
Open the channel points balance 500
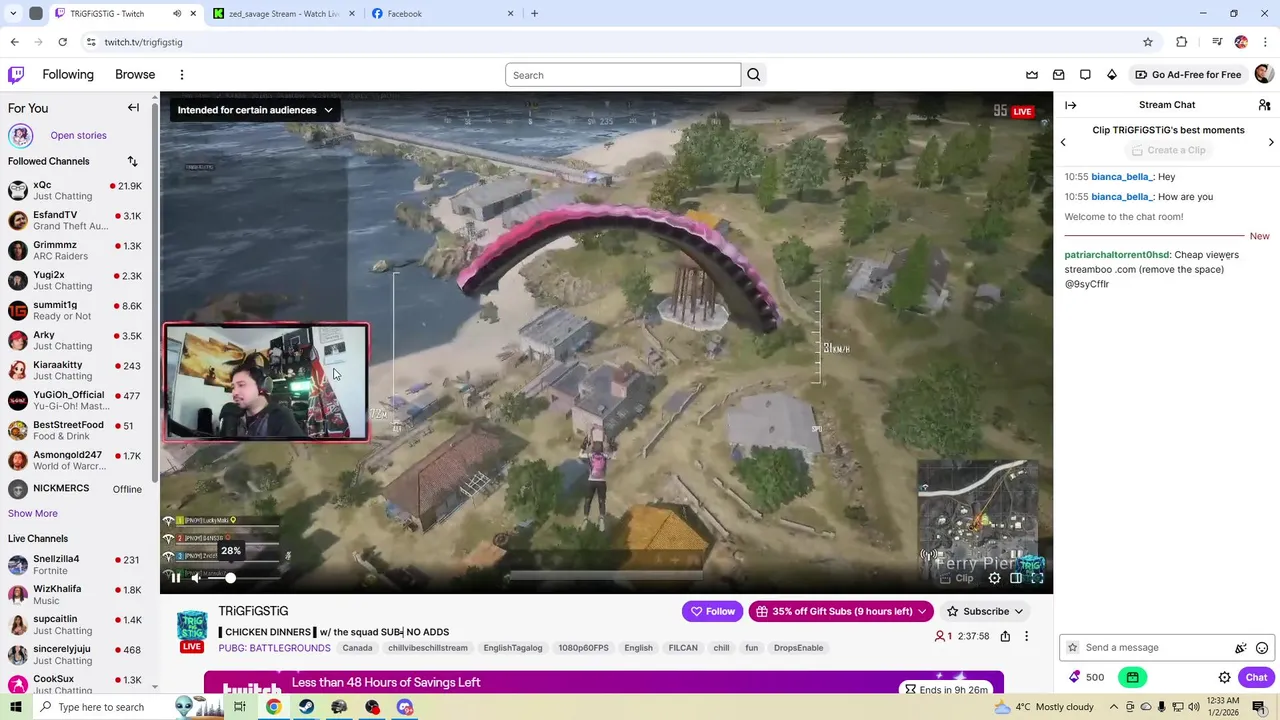1087,677
